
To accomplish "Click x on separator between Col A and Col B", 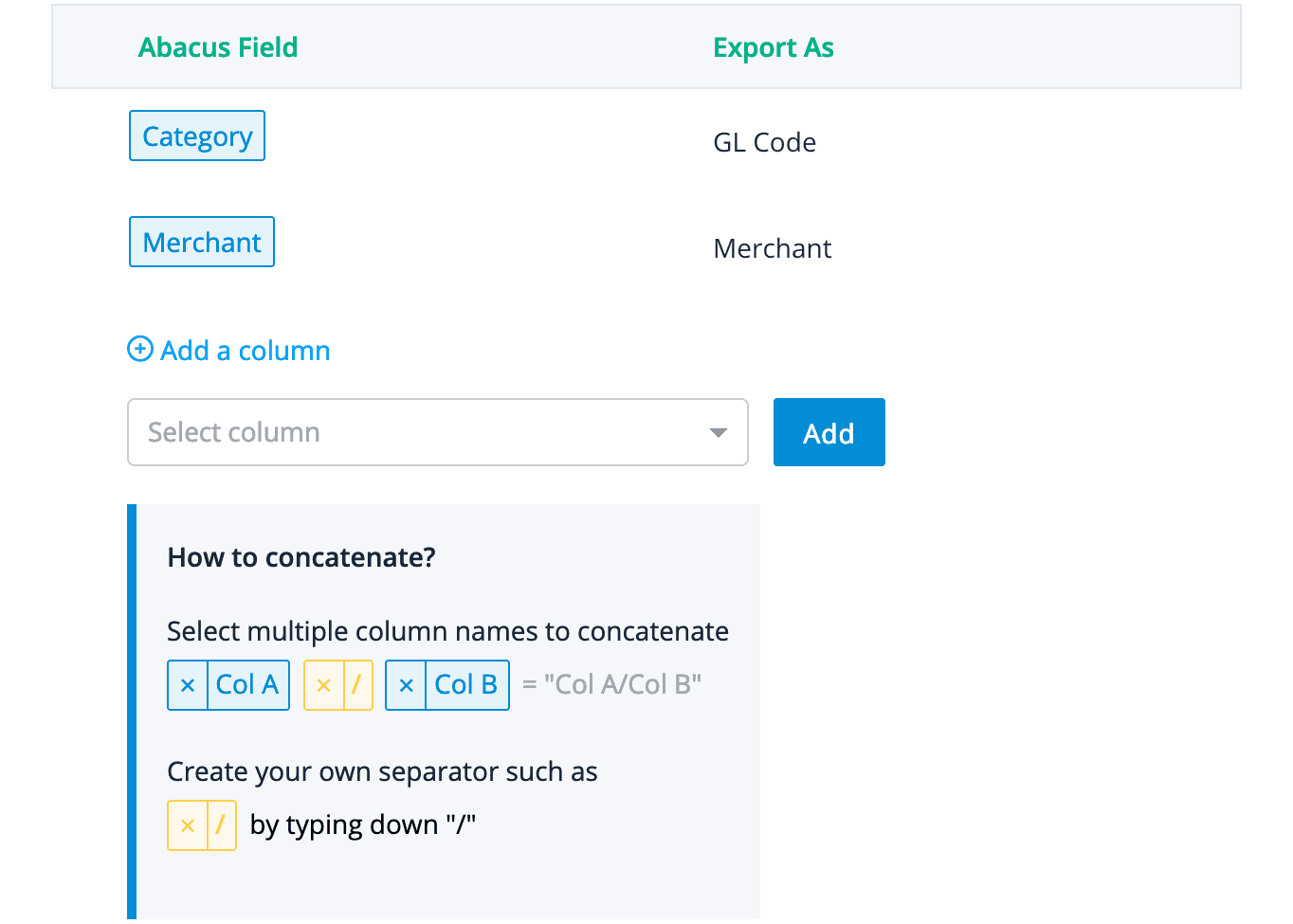I will coord(323,685).
